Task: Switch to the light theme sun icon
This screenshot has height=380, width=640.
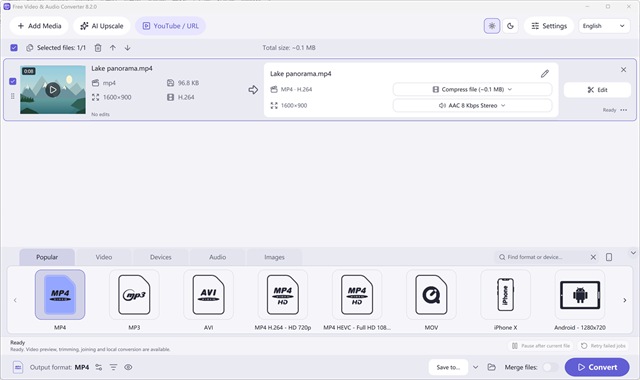Action: coord(492,26)
